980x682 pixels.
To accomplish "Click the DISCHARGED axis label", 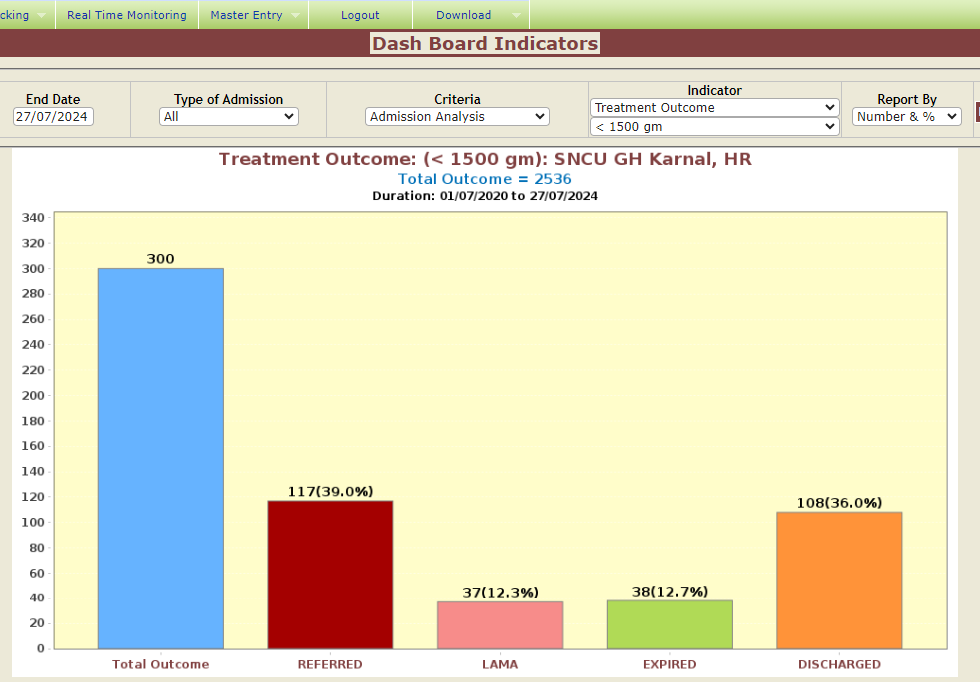I will click(x=839, y=664).
